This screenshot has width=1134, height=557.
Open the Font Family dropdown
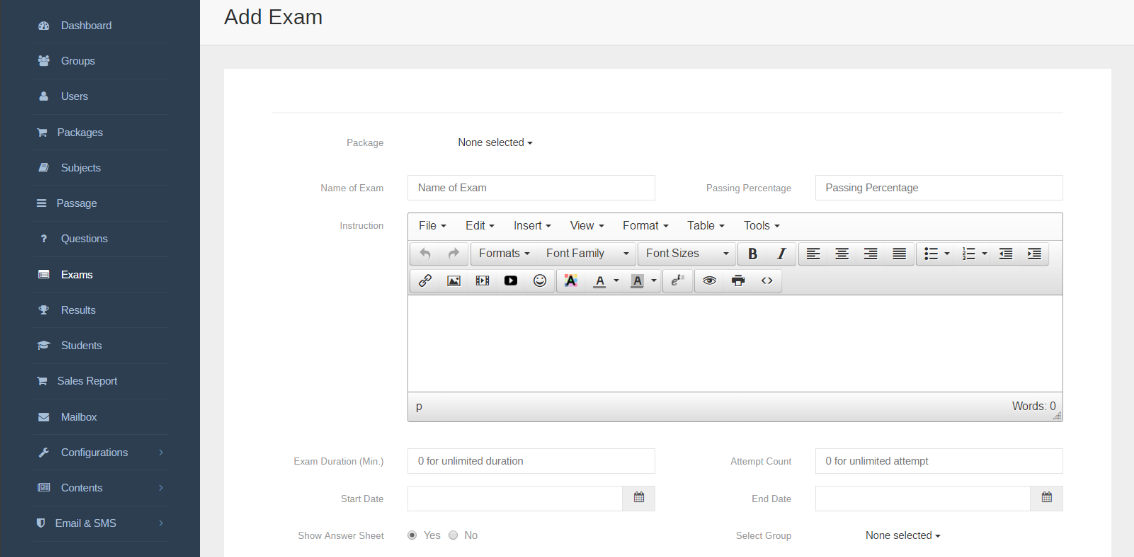[587, 254]
